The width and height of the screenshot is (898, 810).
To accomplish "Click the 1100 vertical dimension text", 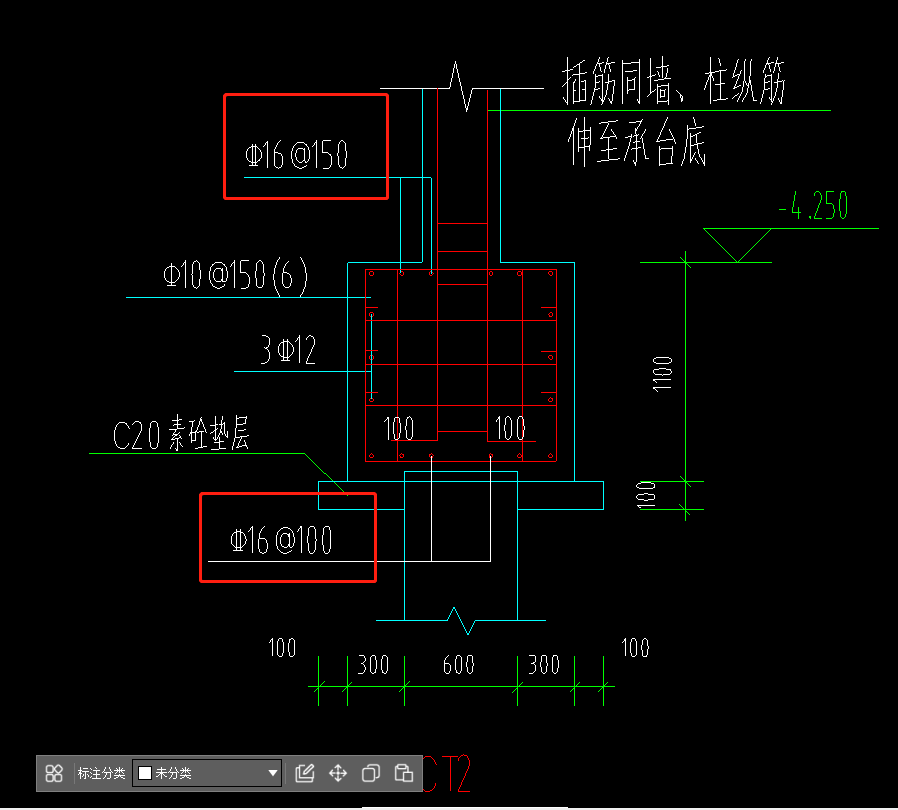I will [x=663, y=374].
